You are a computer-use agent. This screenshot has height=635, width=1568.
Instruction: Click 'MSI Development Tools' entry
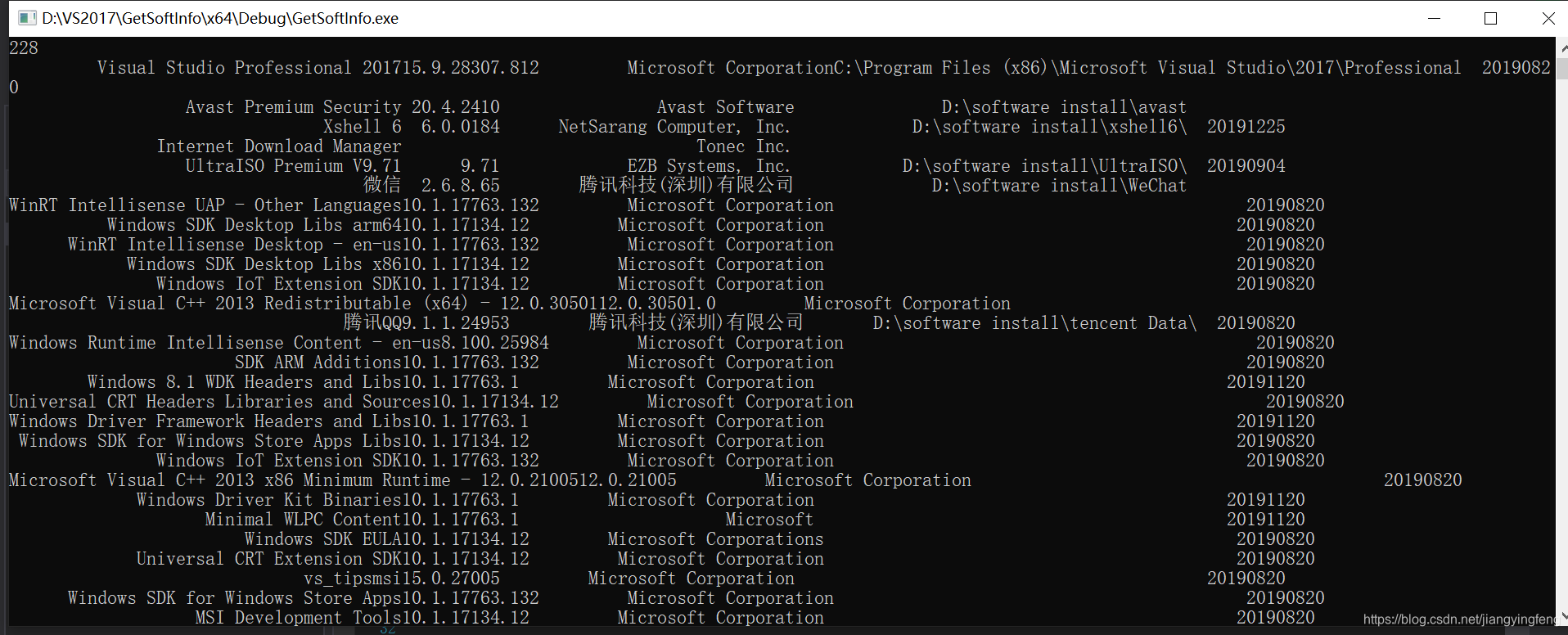click(298, 617)
